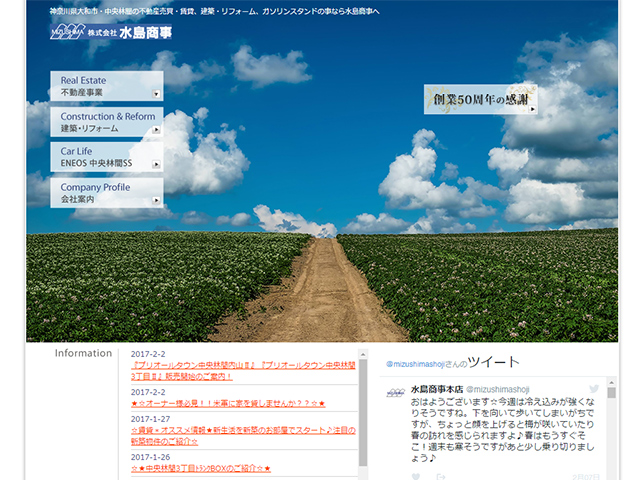Open the オーナー様必見 news link
640x480 pixels.
point(228,403)
